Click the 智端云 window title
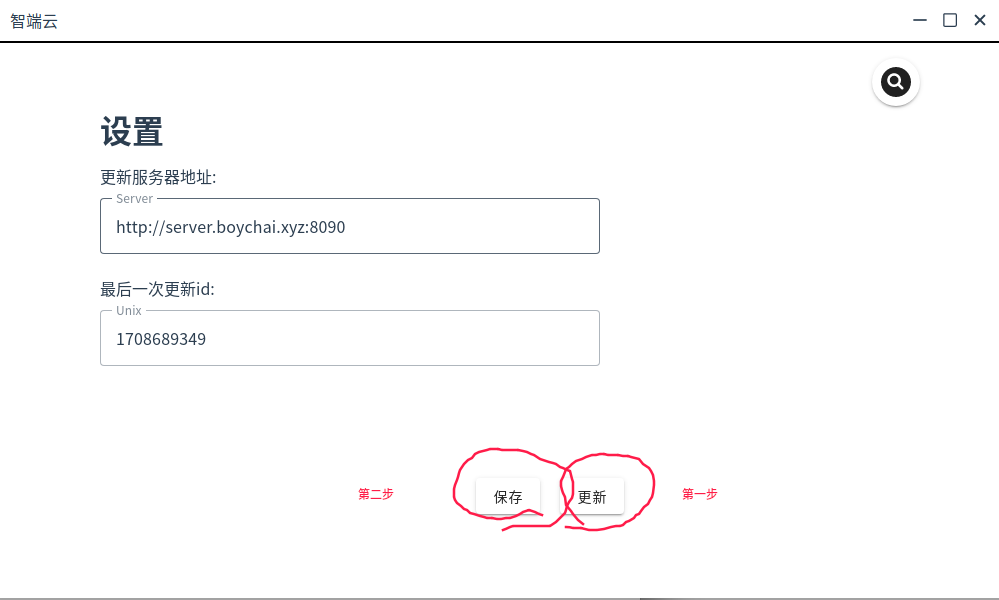Image resolution: width=999 pixels, height=600 pixels. [x=34, y=20]
